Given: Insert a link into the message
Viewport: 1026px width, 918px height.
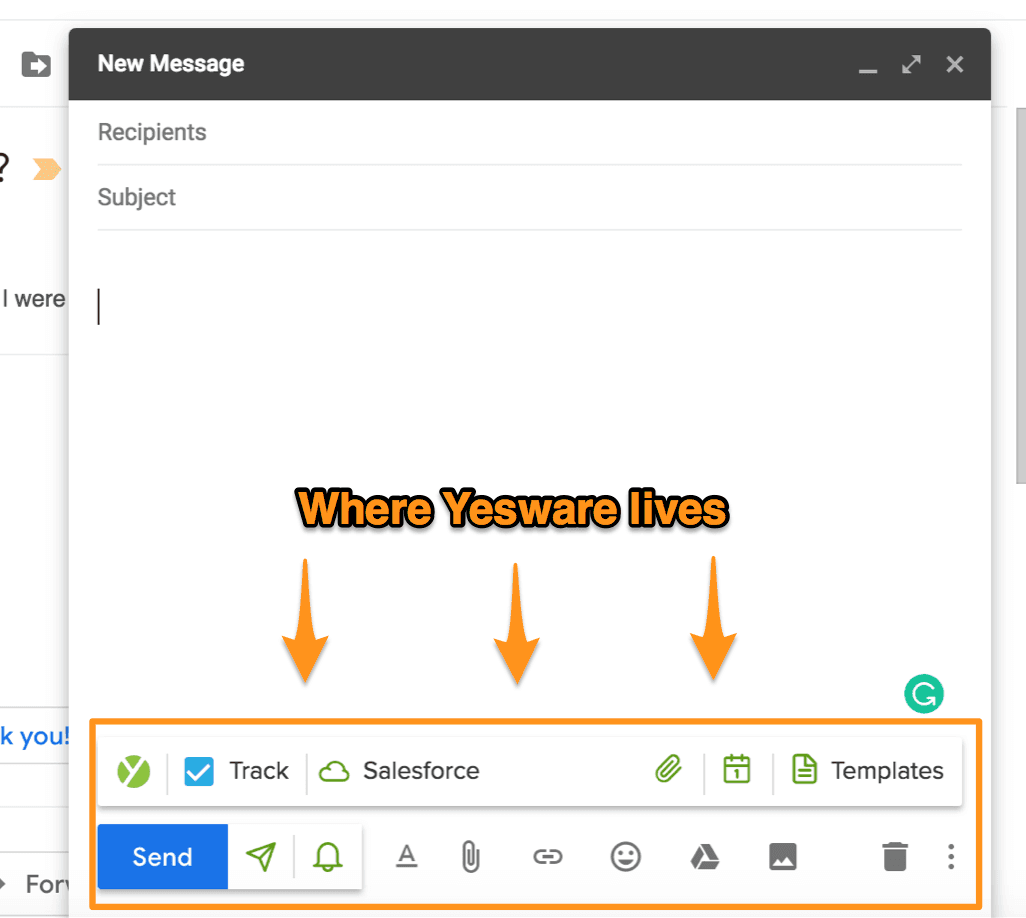Looking at the screenshot, I should 547,857.
